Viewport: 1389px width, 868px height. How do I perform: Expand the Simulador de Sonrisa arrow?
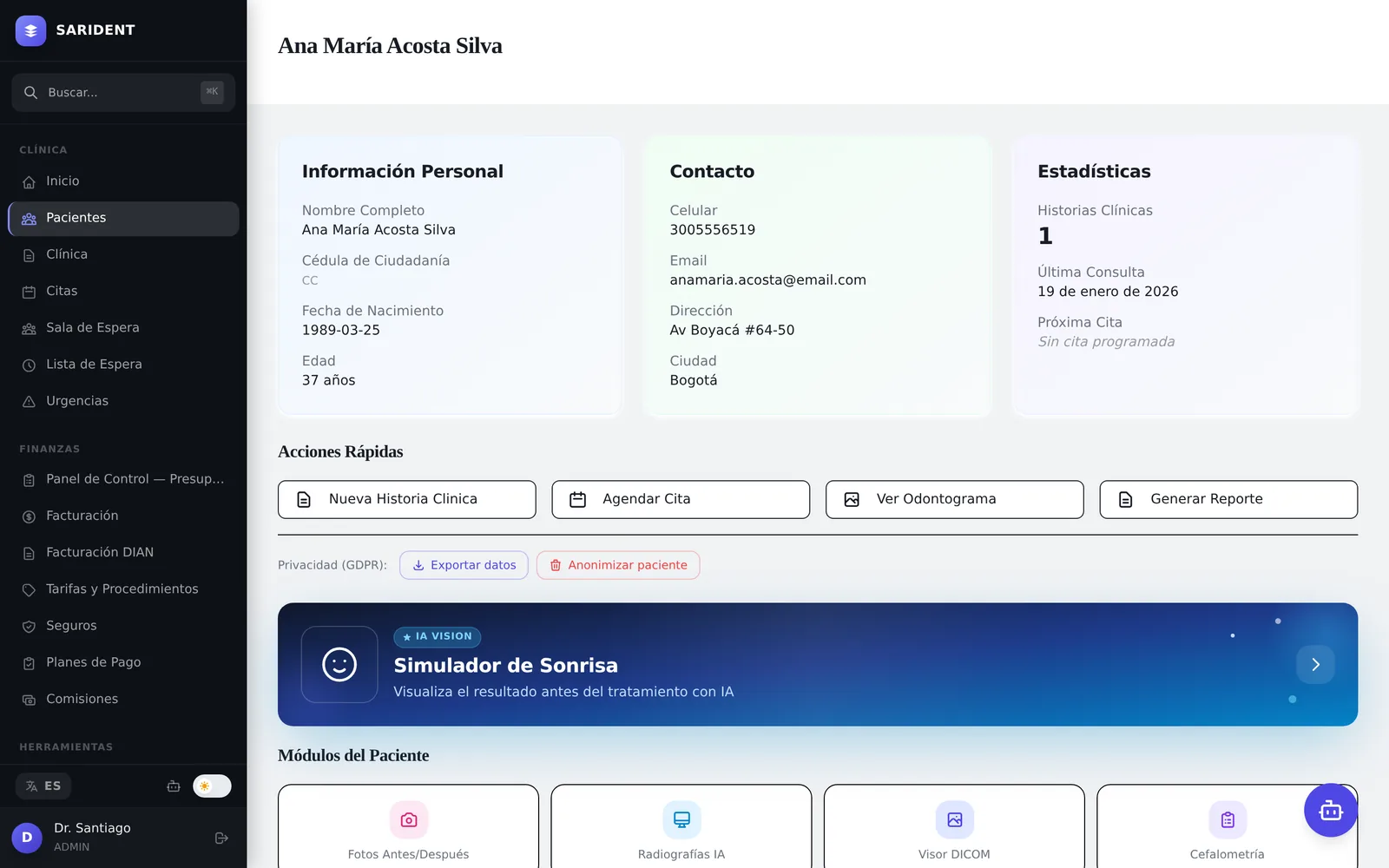(x=1315, y=665)
